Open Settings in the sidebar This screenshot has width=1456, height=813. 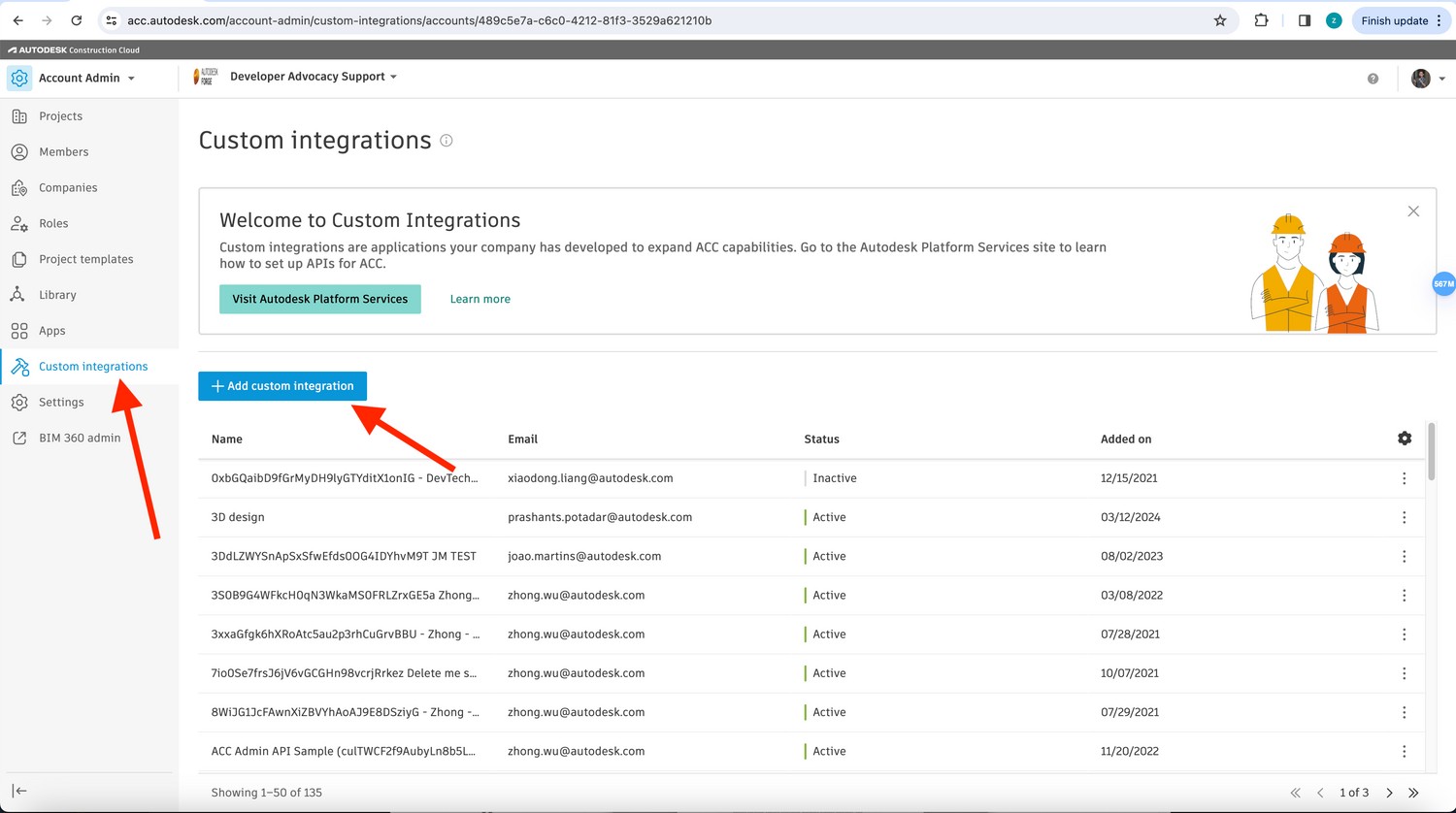(x=61, y=403)
